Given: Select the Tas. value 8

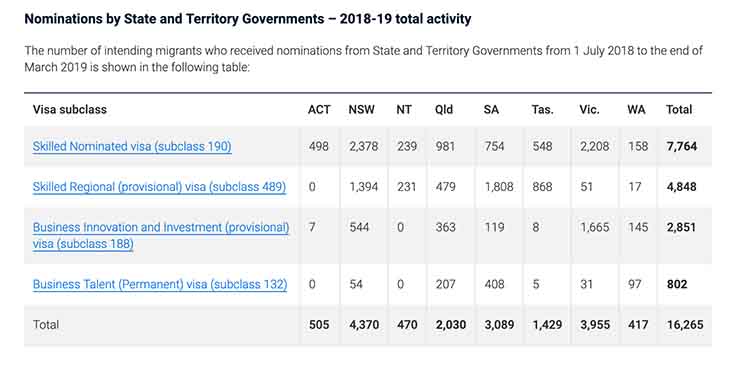Looking at the screenshot, I should 536,227.
